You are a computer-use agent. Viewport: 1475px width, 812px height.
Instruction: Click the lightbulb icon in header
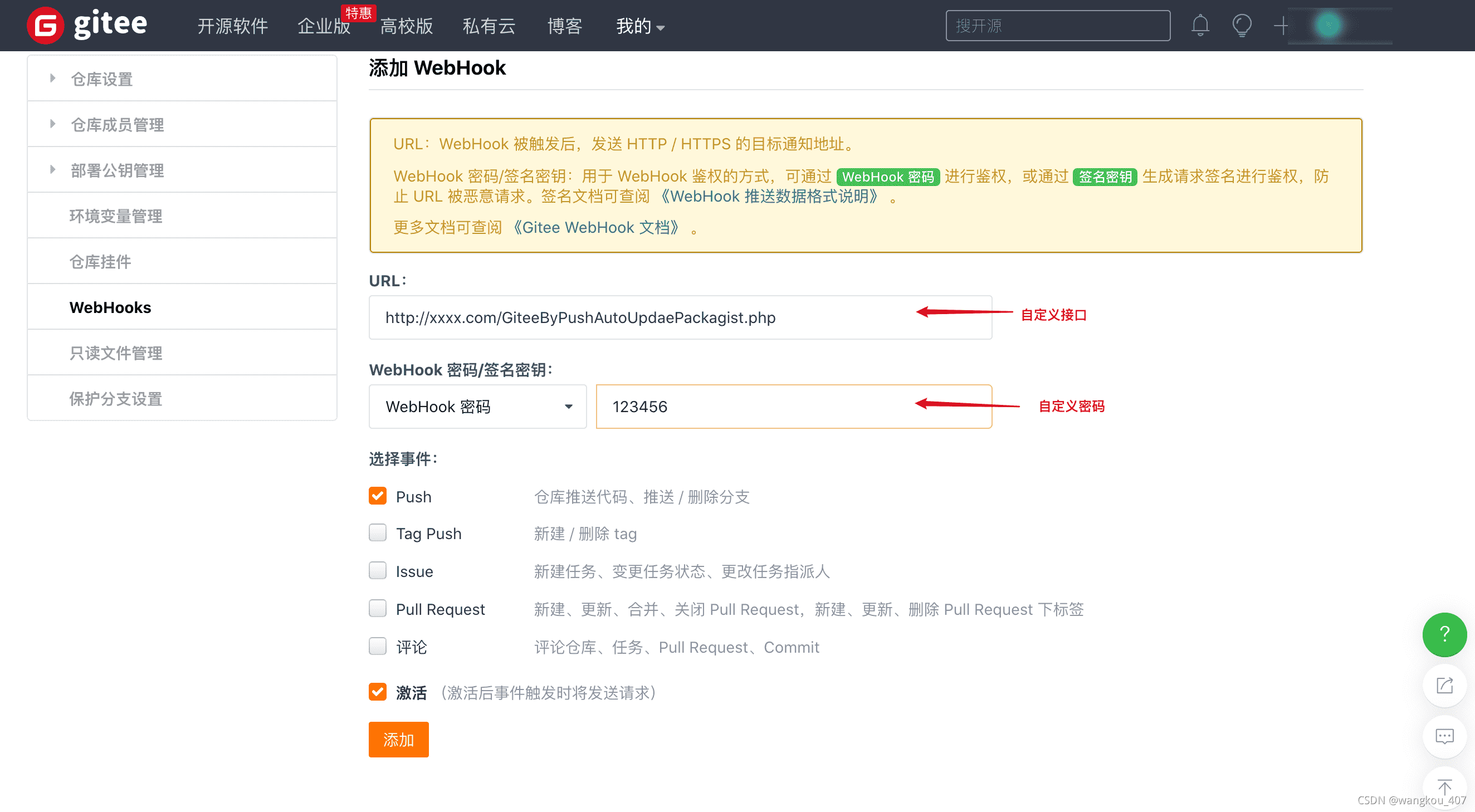(x=1241, y=26)
